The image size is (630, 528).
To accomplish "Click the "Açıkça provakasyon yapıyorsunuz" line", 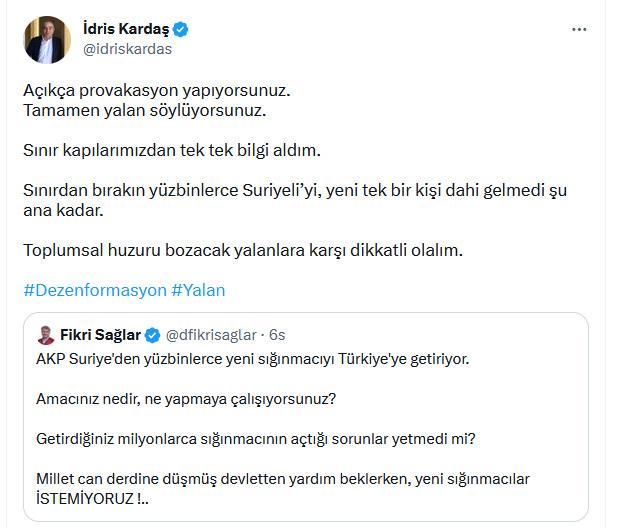I will coord(156,90).
